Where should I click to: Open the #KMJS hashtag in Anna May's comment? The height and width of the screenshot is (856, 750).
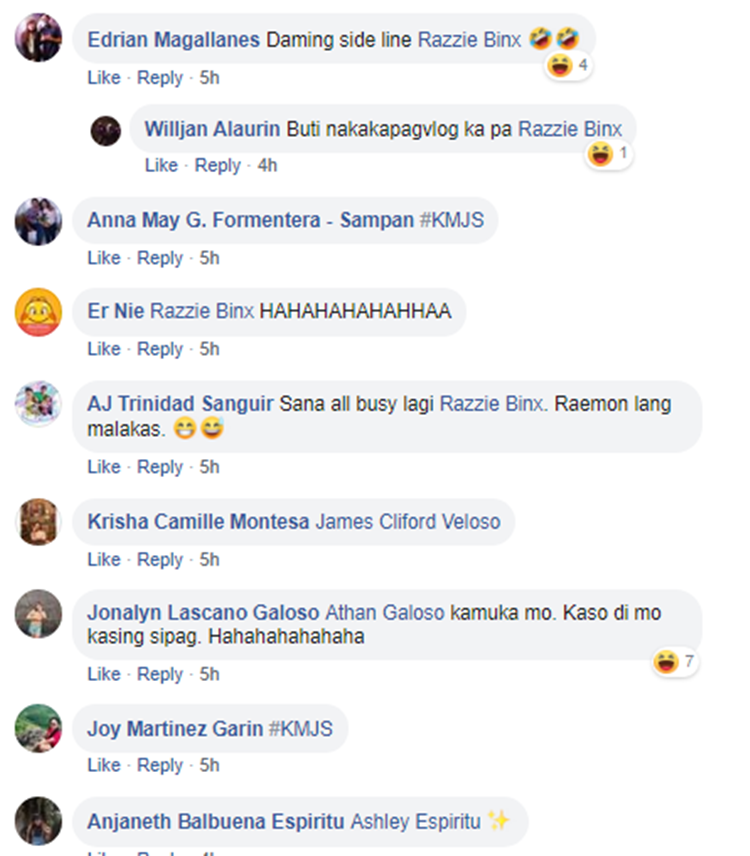451,220
